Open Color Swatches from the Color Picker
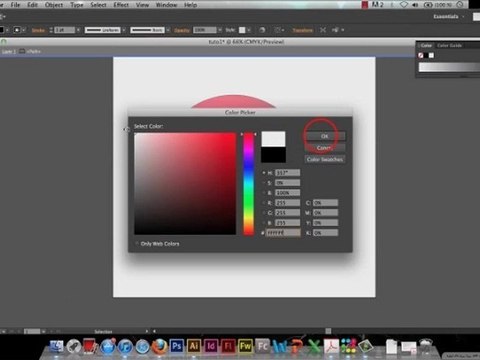This screenshot has width=480, height=360. 324,159
